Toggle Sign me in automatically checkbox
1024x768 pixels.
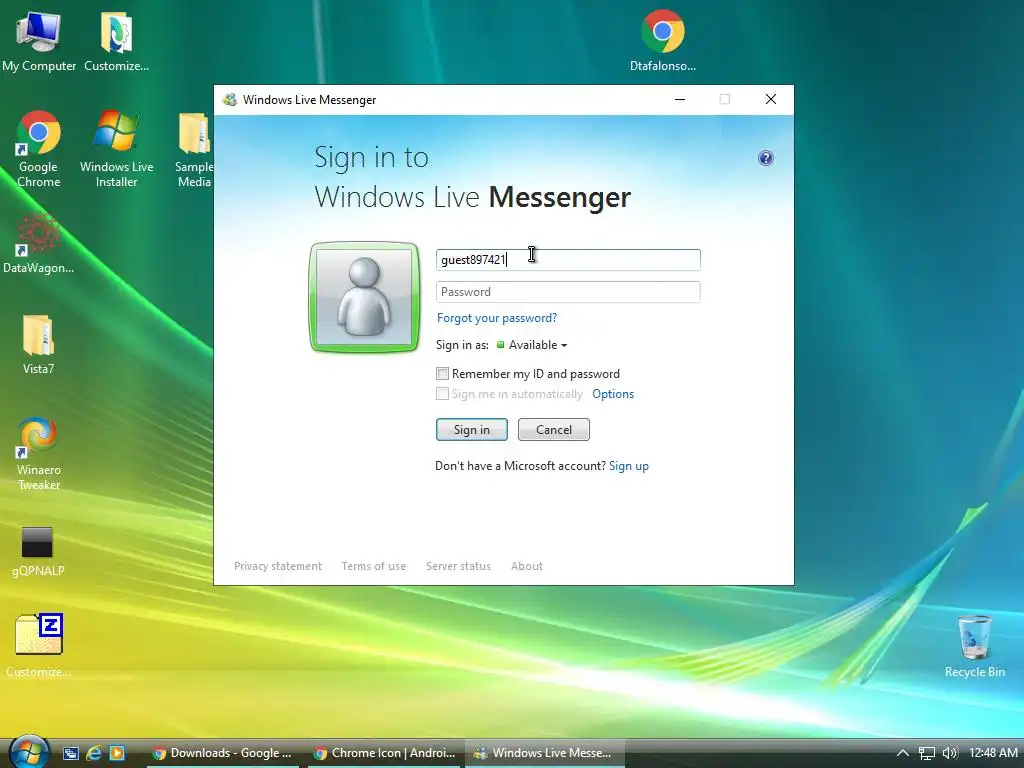click(442, 394)
